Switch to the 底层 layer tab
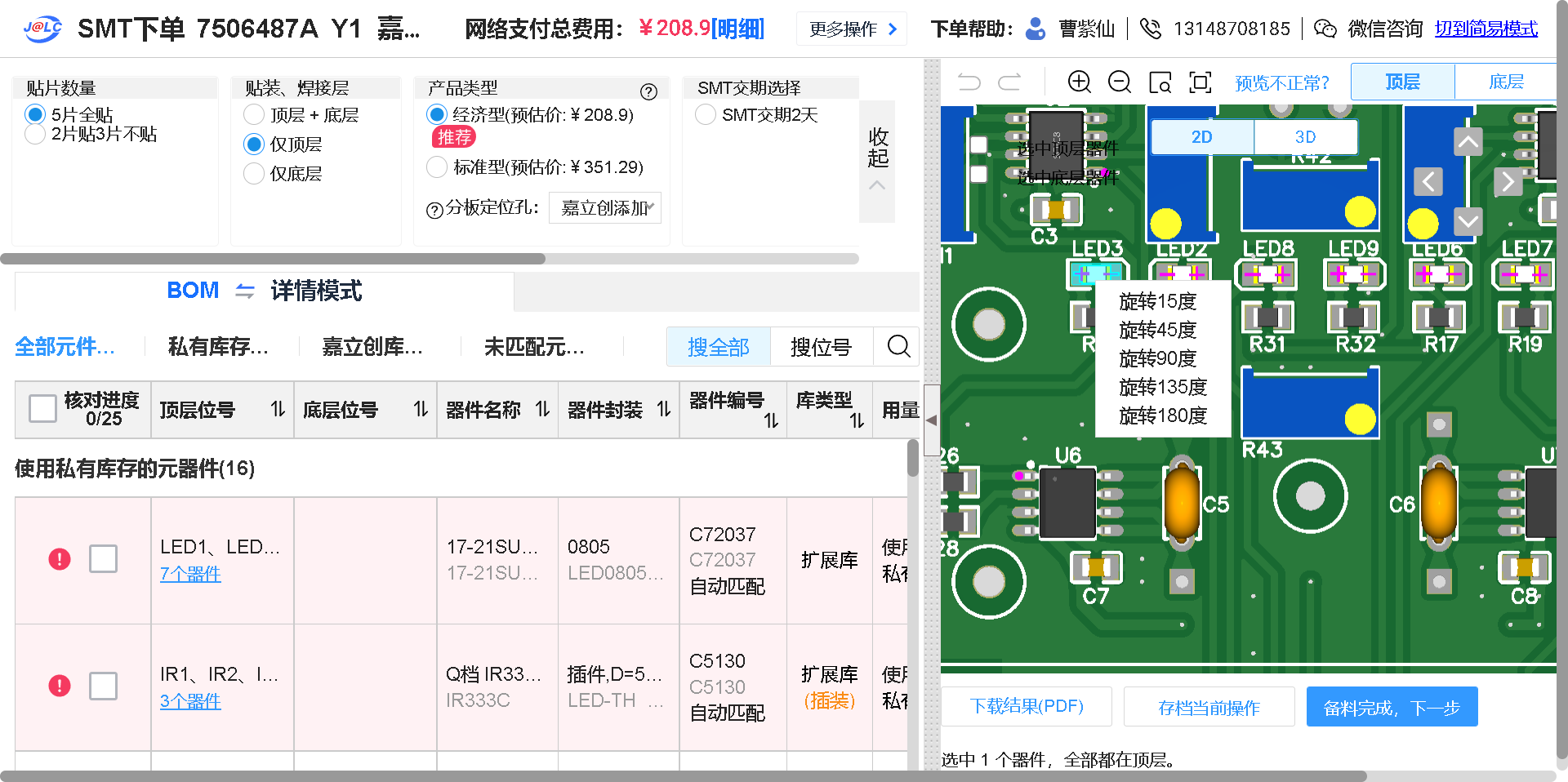Screen dimensions: 1568x782 click(1505, 82)
